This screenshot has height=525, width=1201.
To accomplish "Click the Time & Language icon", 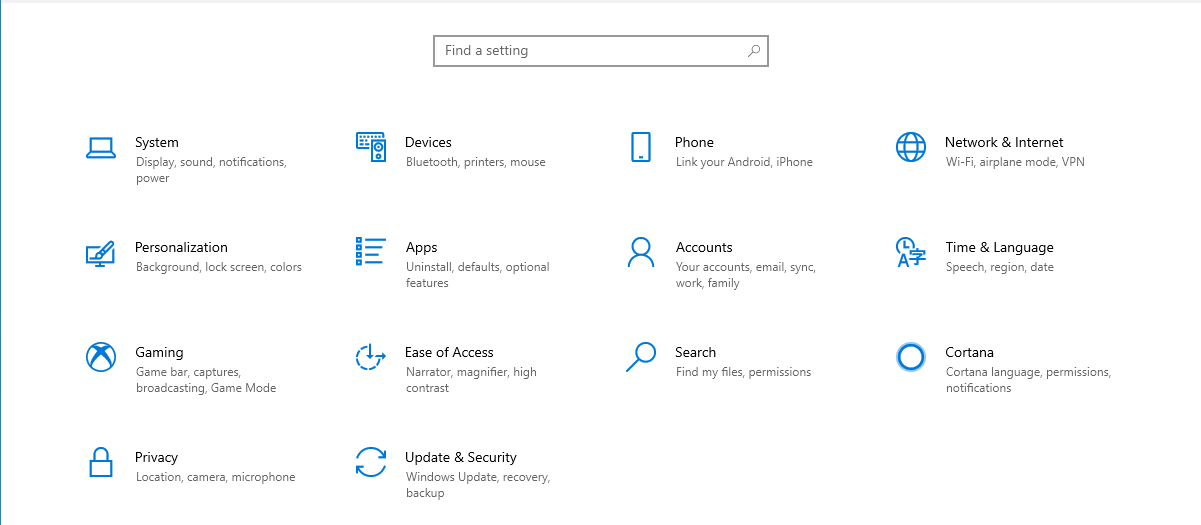I will (911, 252).
